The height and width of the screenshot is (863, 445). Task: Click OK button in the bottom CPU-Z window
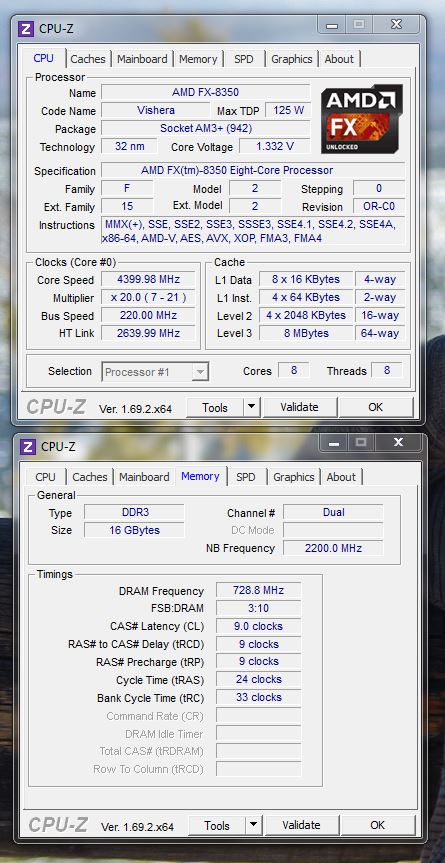pyautogui.click(x=378, y=824)
